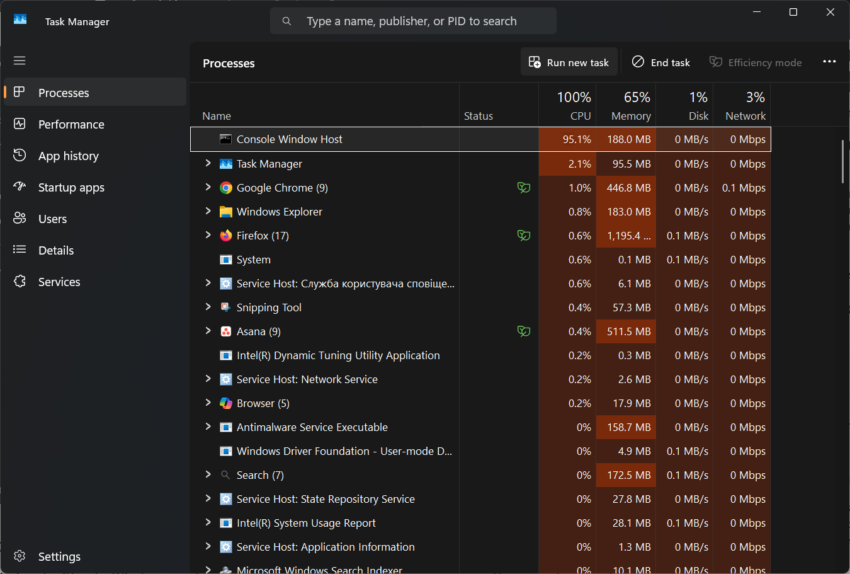Expand the Firefox (17) process group
The height and width of the screenshot is (574, 850).
(x=208, y=235)
